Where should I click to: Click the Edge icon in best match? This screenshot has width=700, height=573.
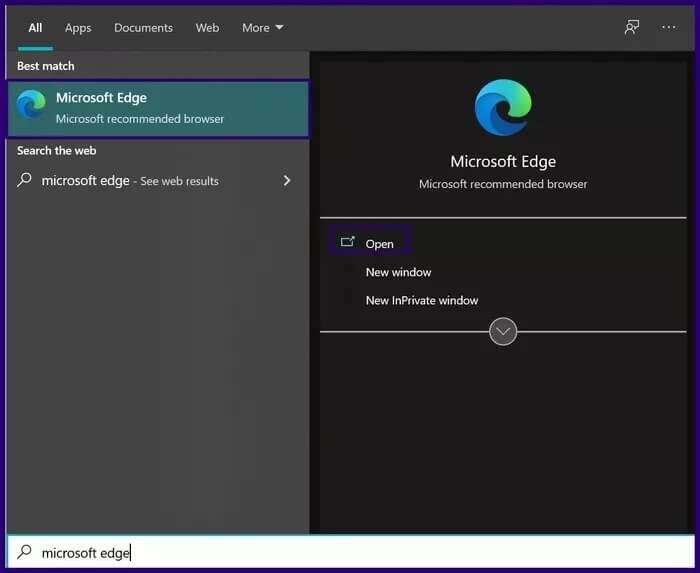point(31,104)
